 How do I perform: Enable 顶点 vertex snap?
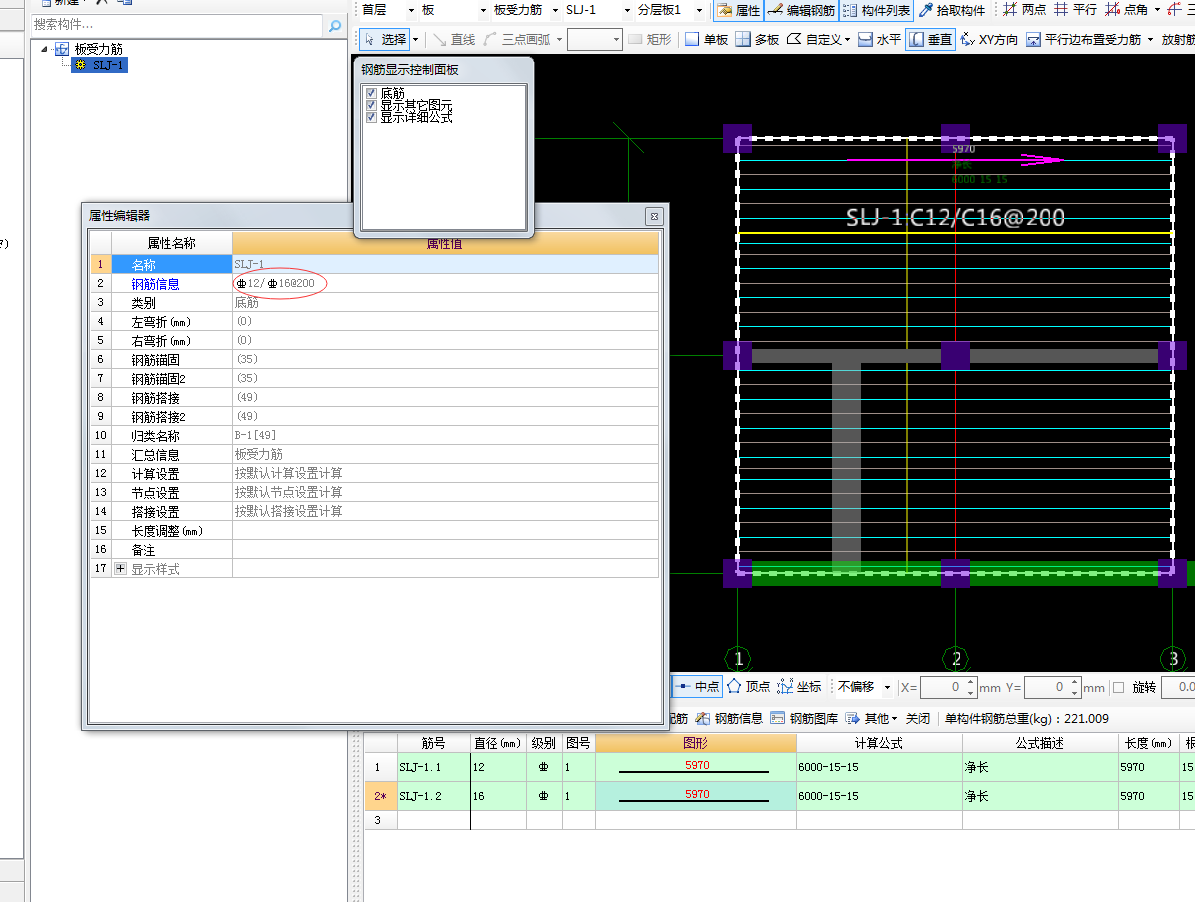click(748, 686)
